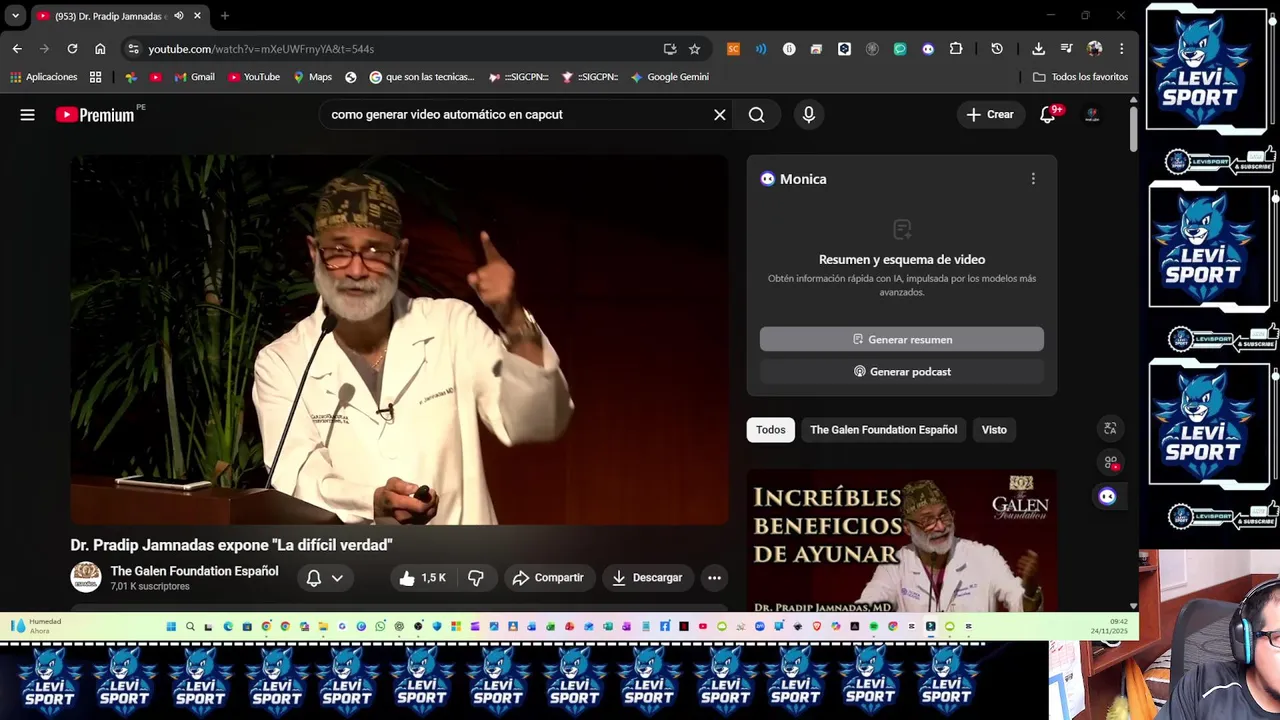
Task: Go to the YouTube Premium home logo
Action: click(95, 115)
